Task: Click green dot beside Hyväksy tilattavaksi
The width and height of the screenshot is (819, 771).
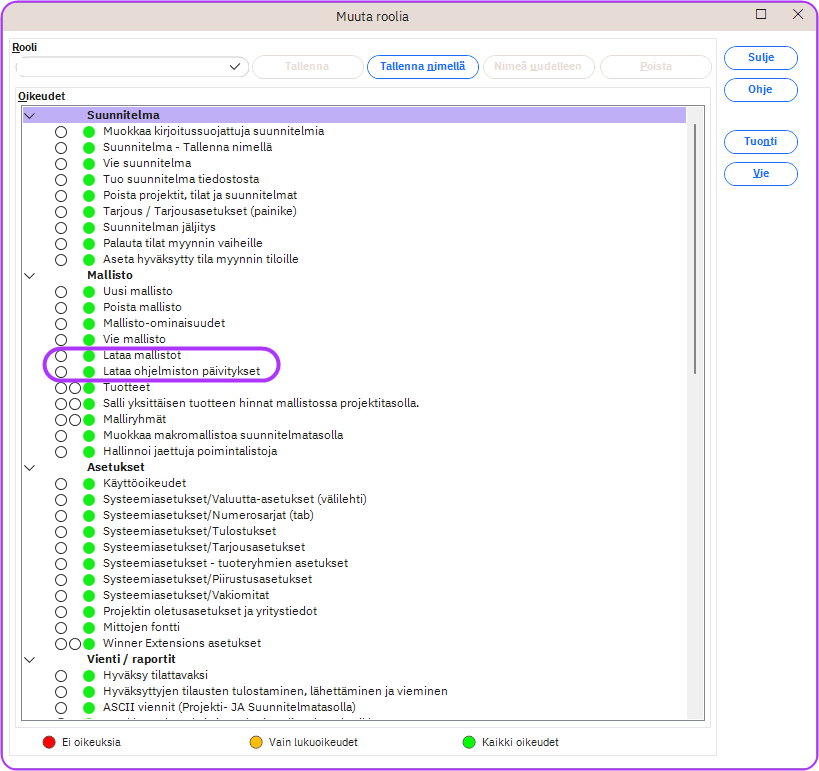Action: click(89, 675)
